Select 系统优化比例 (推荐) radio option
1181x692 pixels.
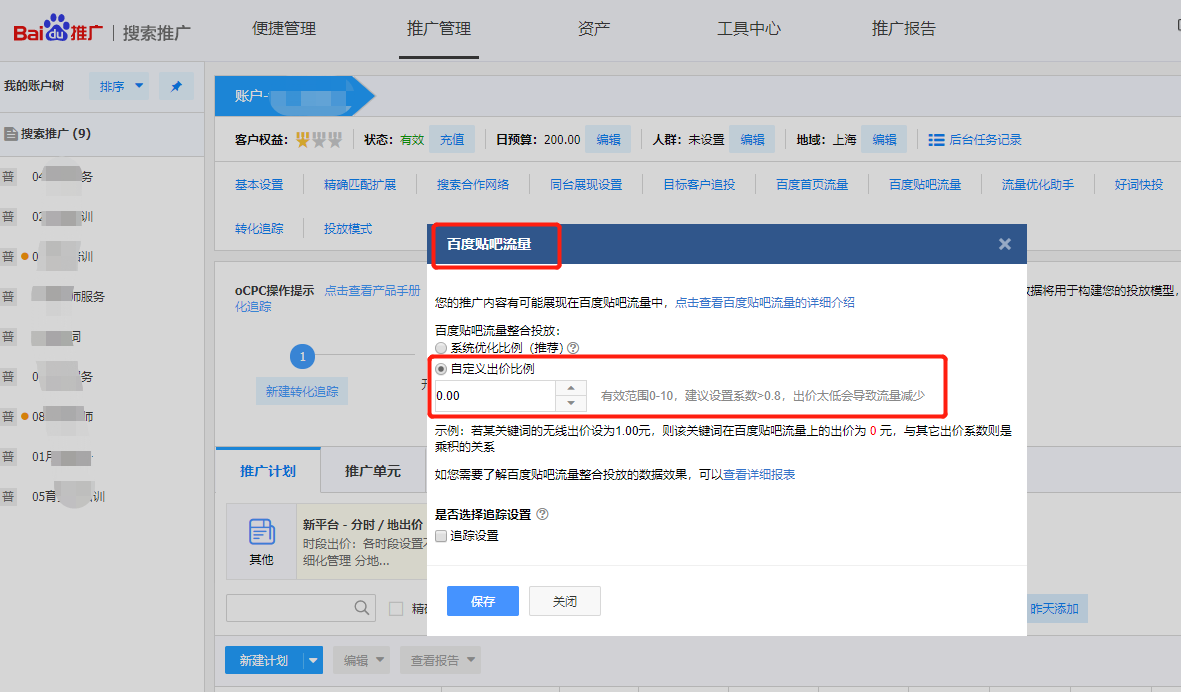[x=441, y=348]
